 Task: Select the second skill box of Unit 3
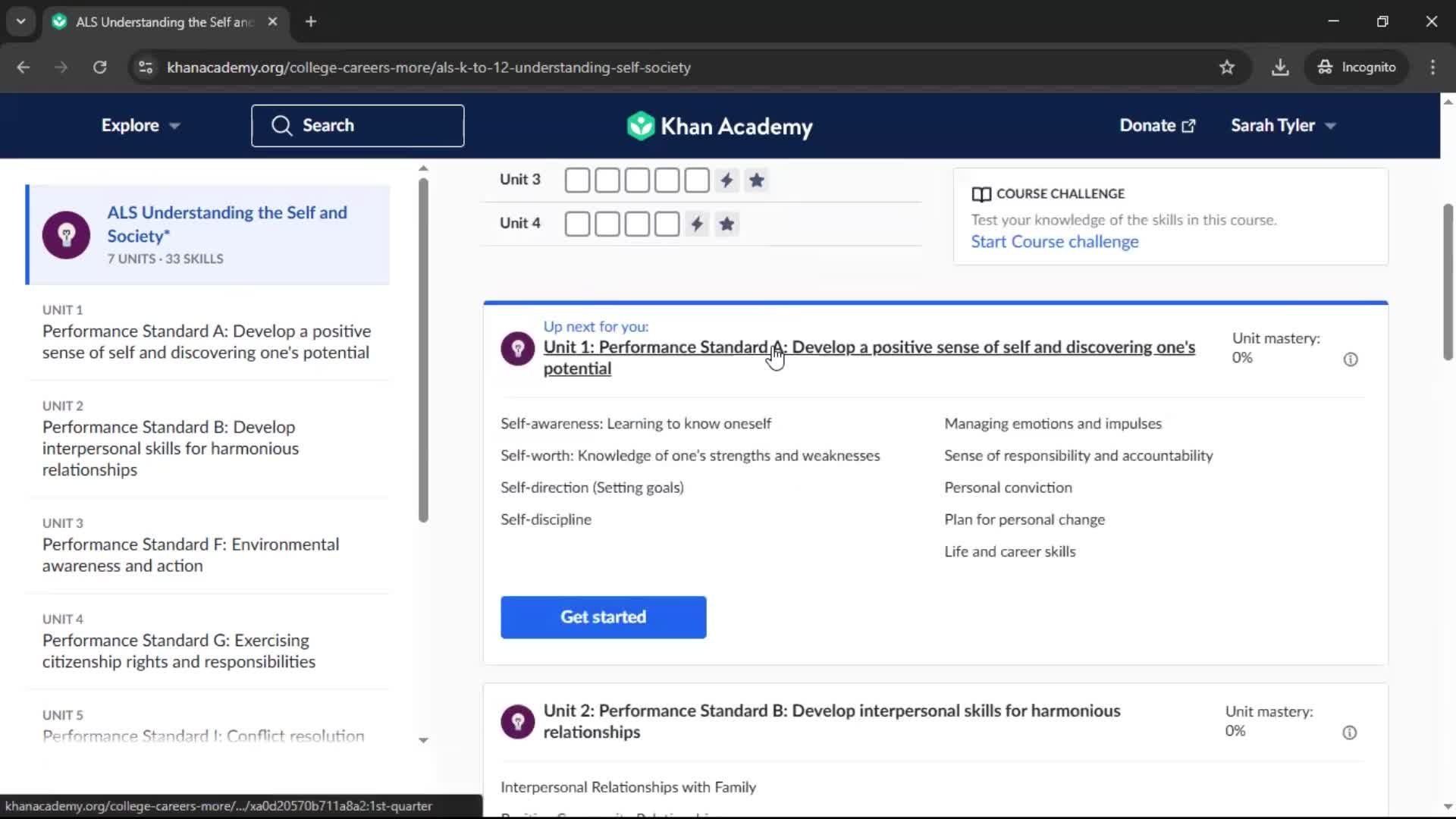click(x=607, y=180)
